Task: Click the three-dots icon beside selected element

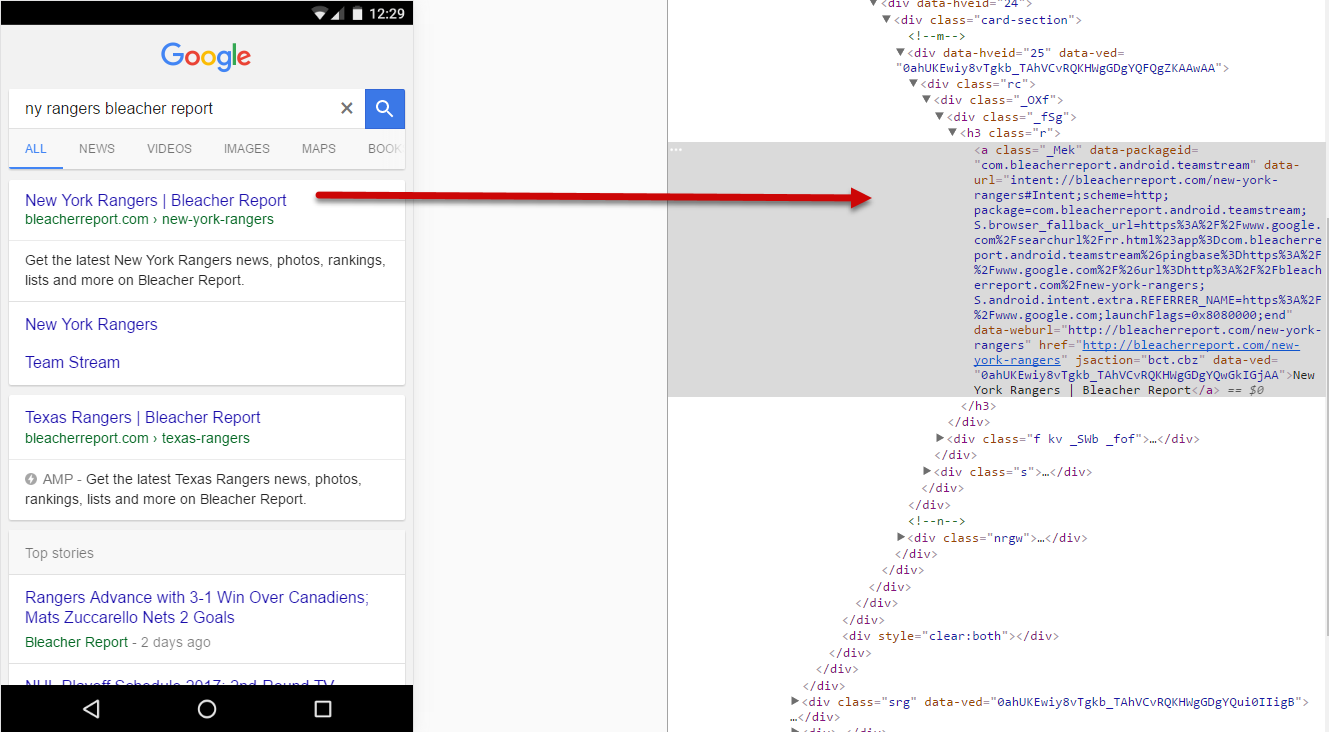Action: [x=676, y=150]
